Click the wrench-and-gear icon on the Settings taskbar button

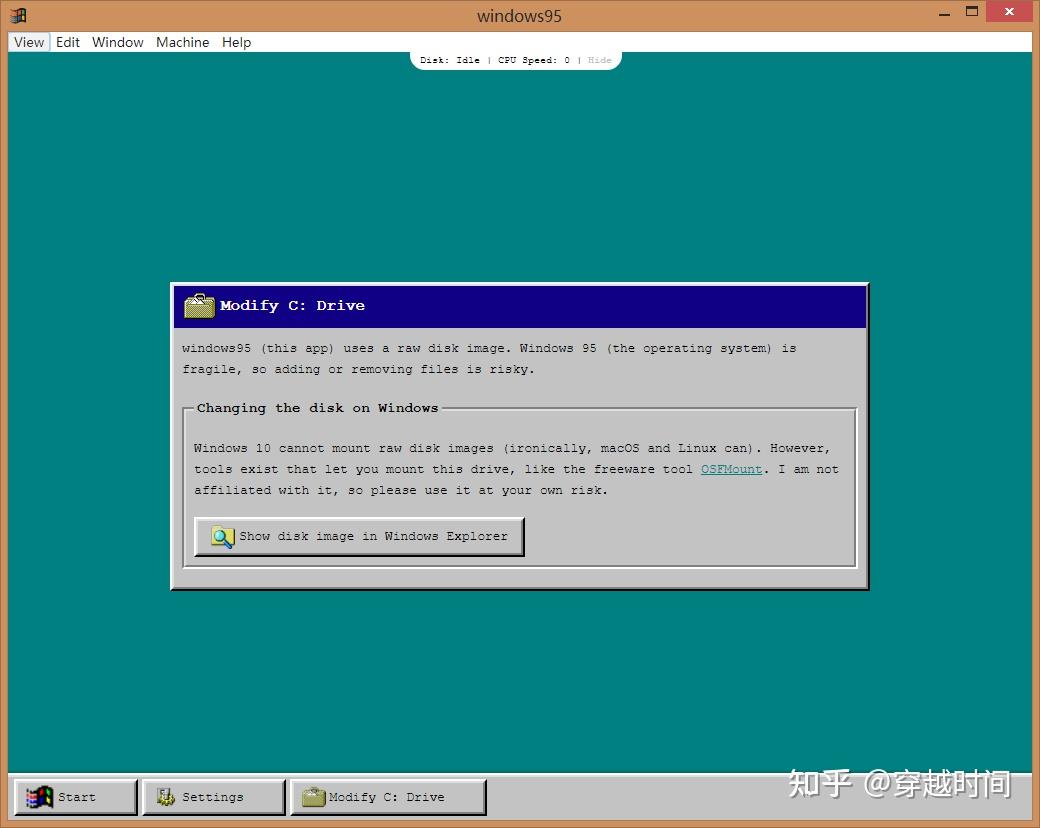pos(166,796)
